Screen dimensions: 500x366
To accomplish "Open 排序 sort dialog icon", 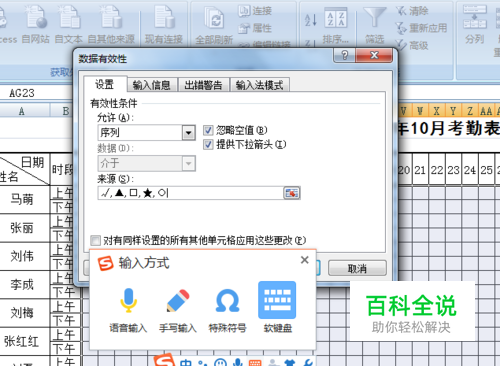I will (336, 26).
